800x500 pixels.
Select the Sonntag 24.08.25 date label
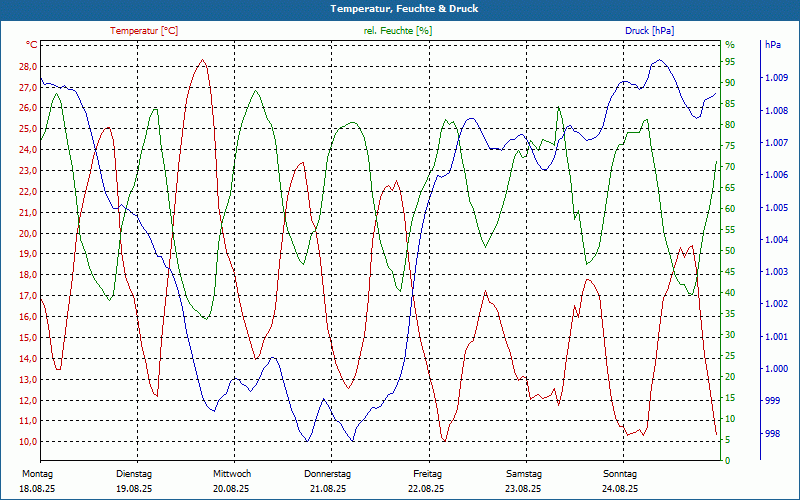tap(620, 481)
